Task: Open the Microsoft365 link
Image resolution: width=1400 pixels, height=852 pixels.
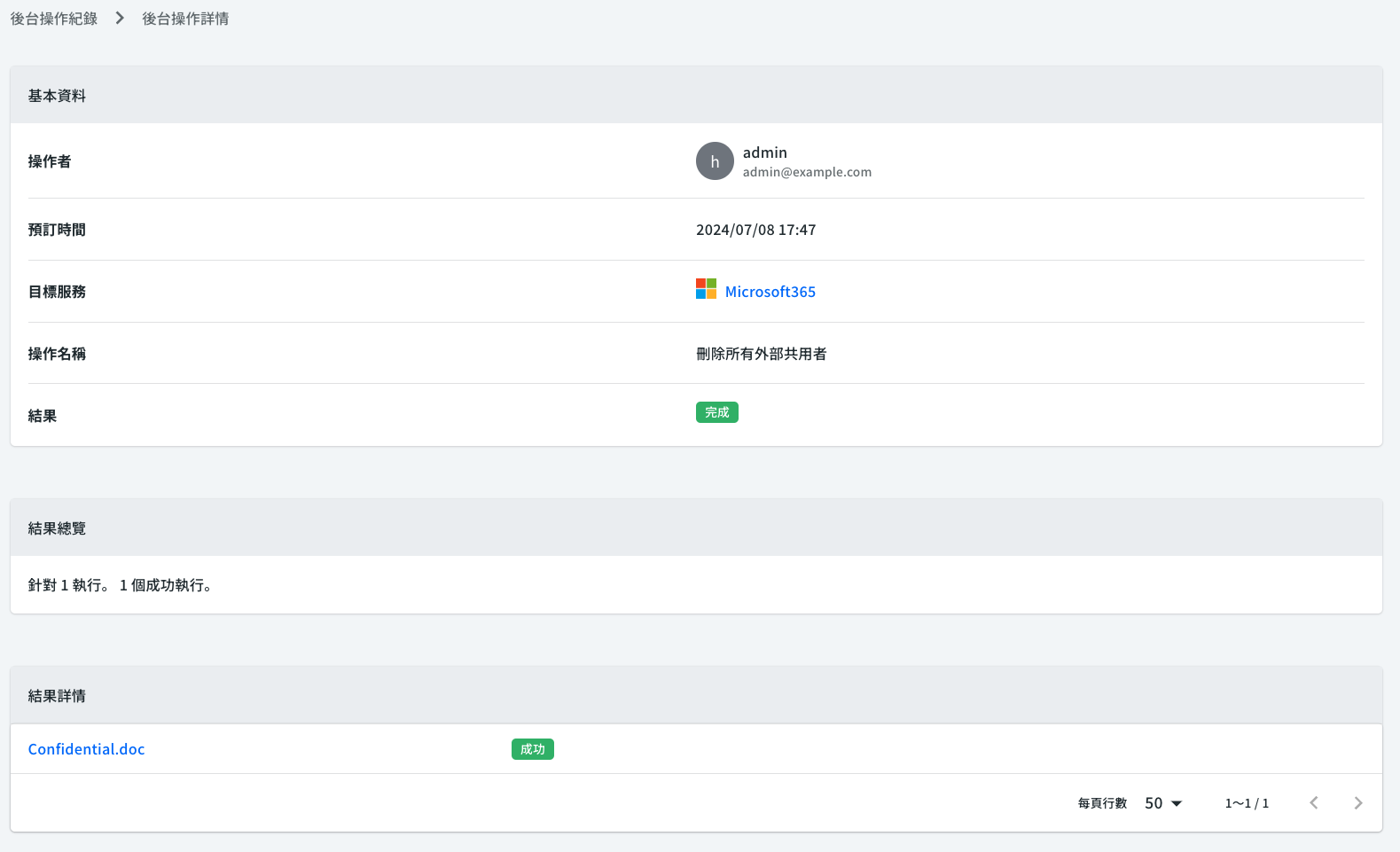Action: [x=770, y=292]
